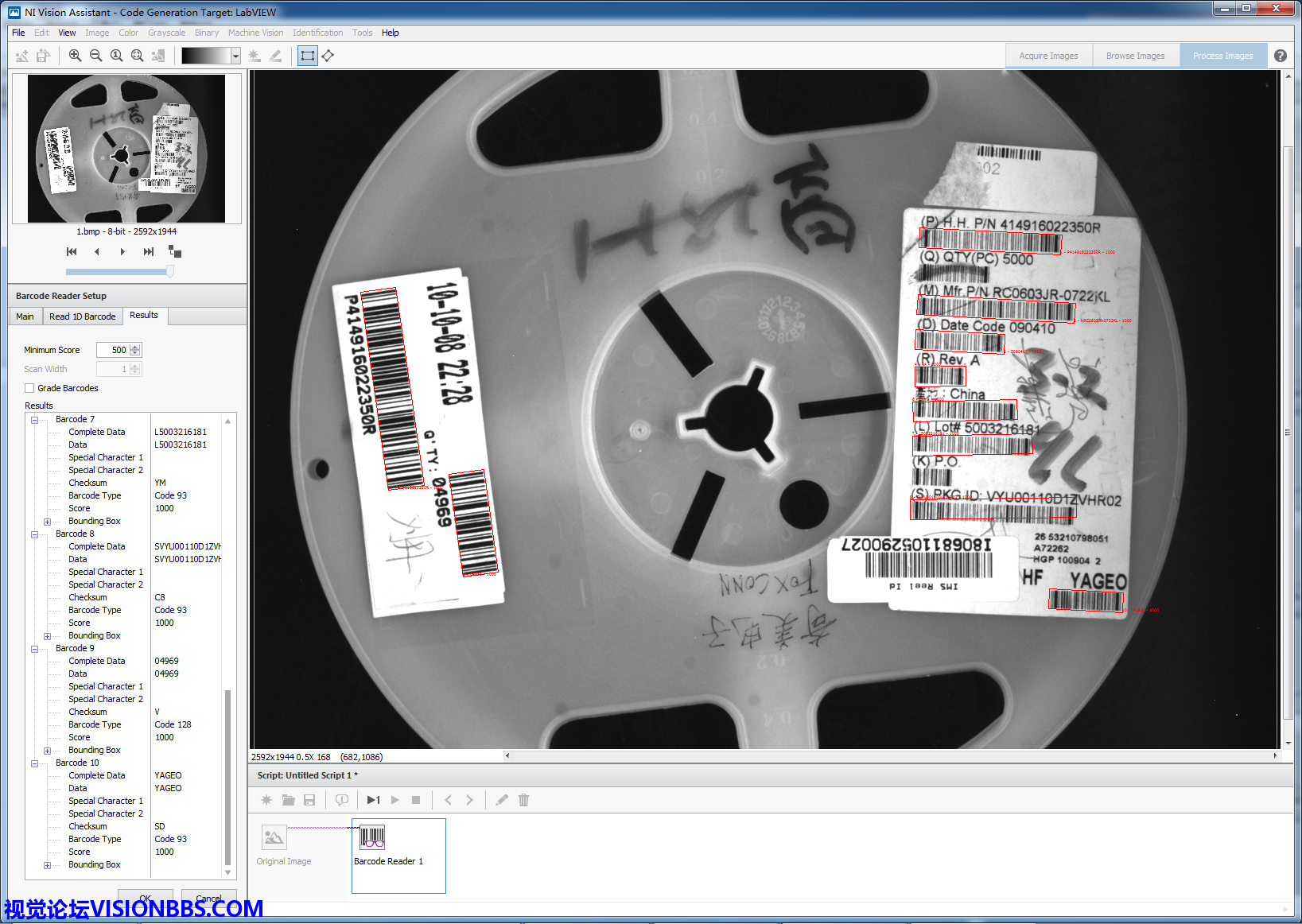Run script once with play-1 icon
This screenshot has height=924, width=1302.
[373, 800]
